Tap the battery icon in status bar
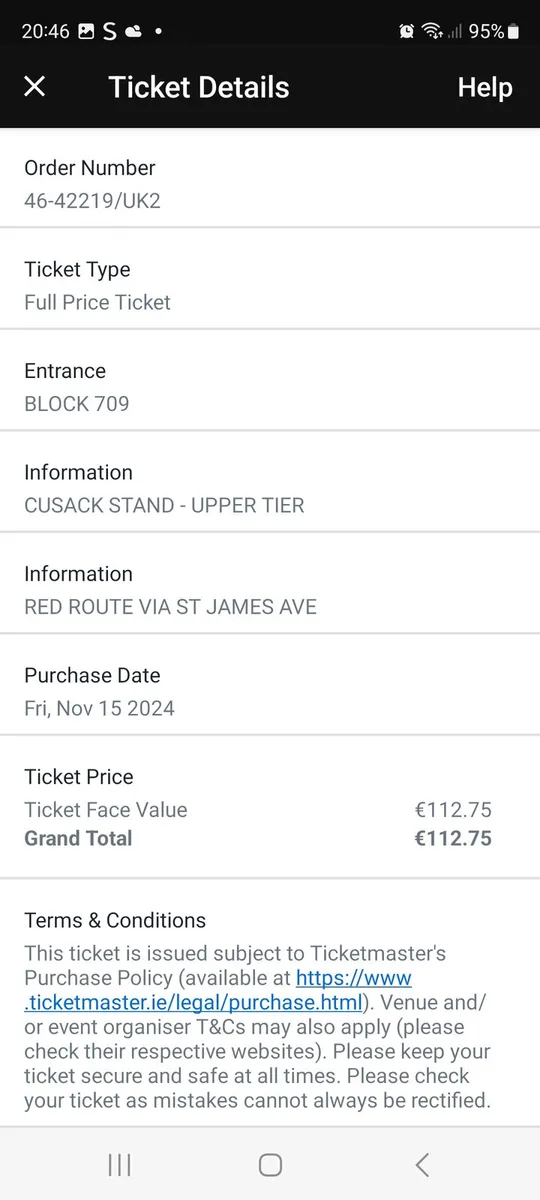 tap(514, 31)
